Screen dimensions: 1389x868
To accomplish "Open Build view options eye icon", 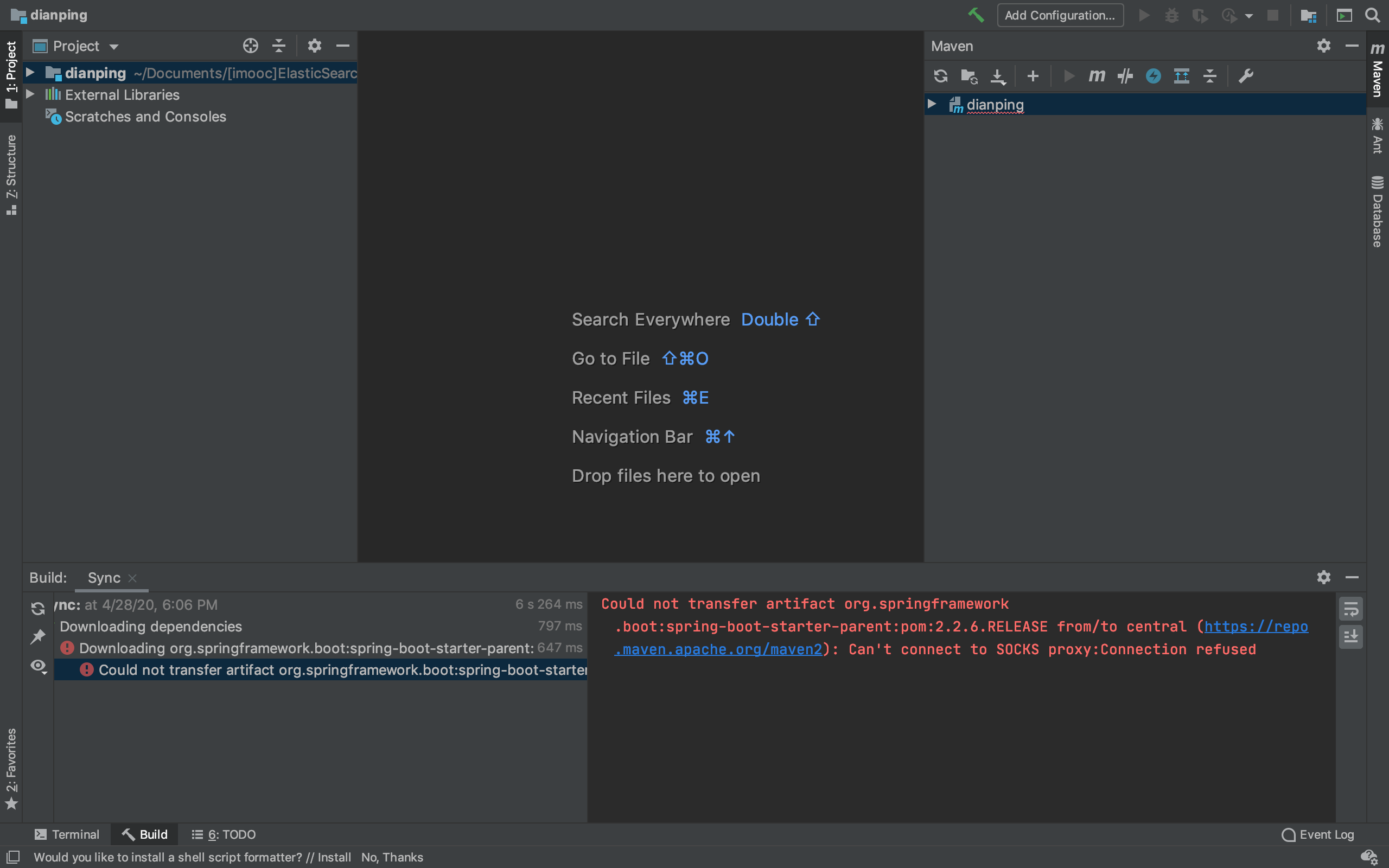I will (39, 667).
